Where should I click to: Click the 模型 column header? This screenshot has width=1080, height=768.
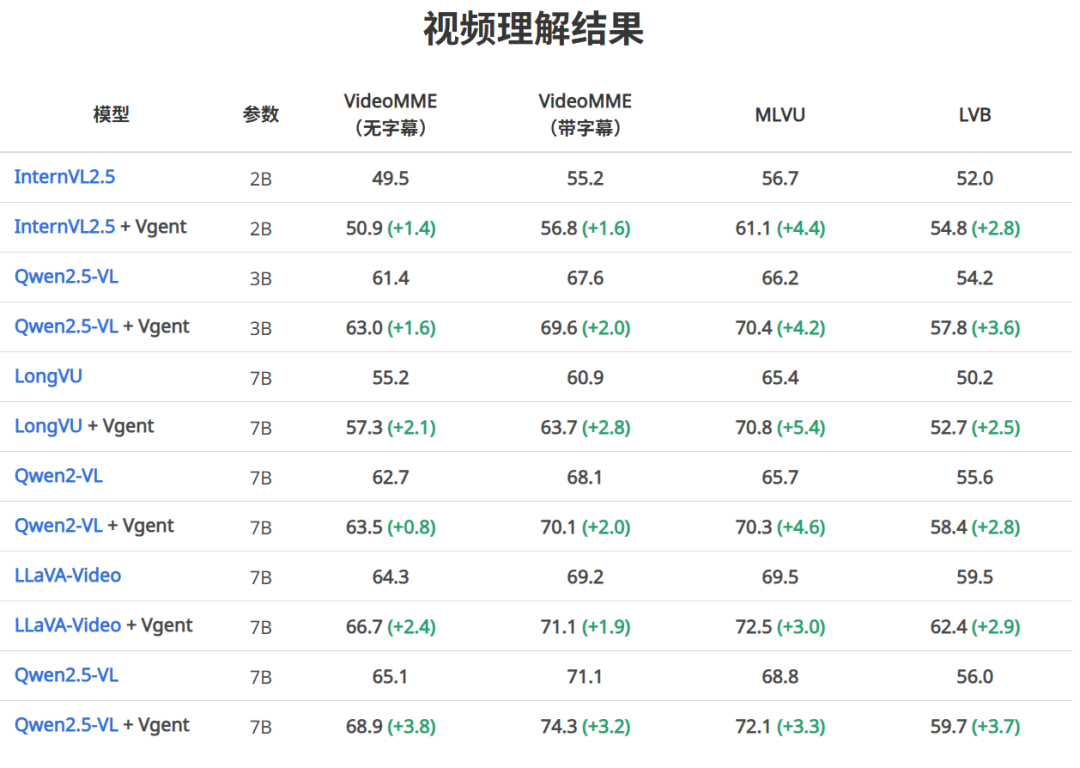[111, 114]
